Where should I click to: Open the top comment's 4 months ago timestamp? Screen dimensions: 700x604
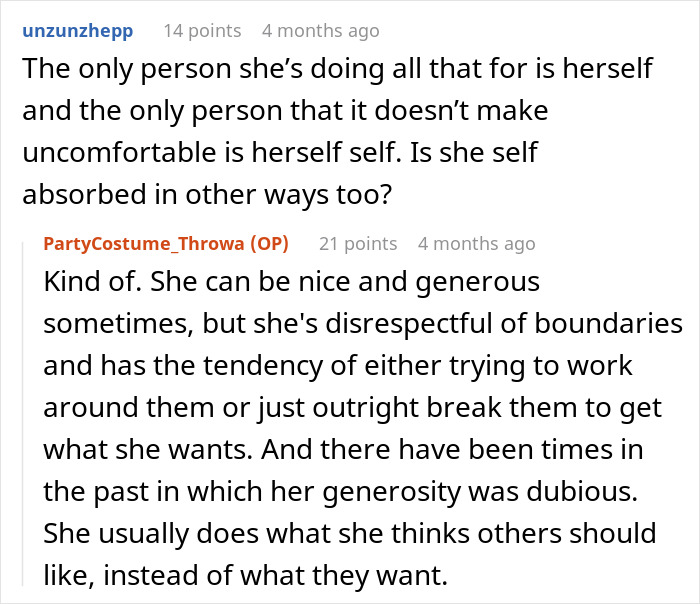click(x=321, y=31)
